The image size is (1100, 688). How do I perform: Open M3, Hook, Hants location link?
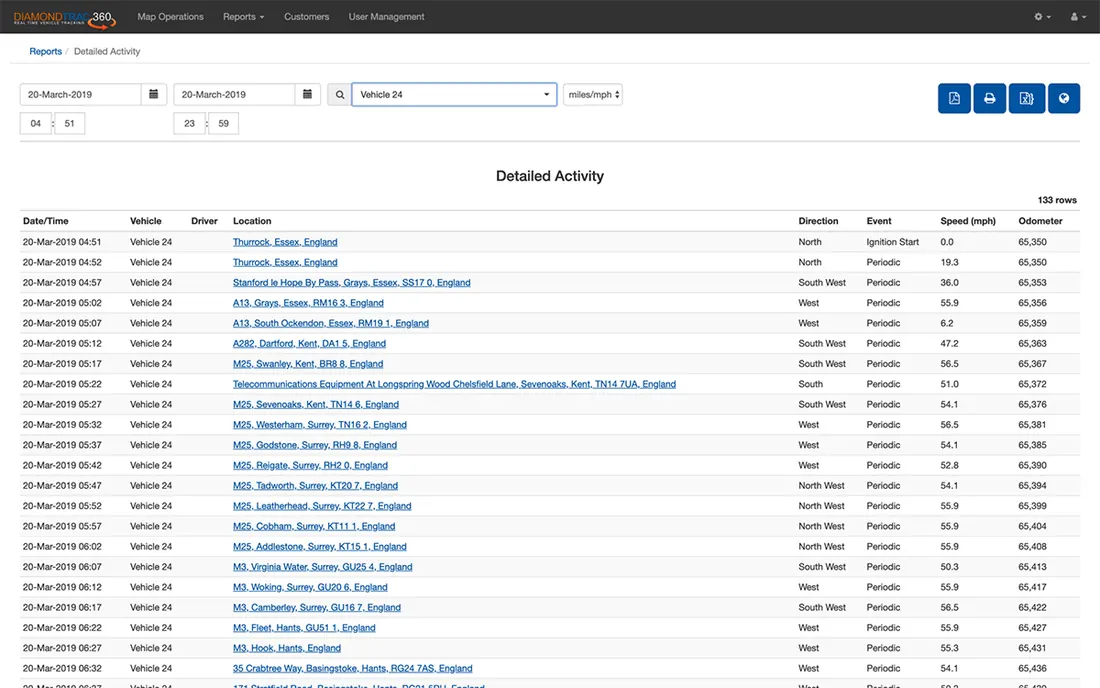[287, 649]
